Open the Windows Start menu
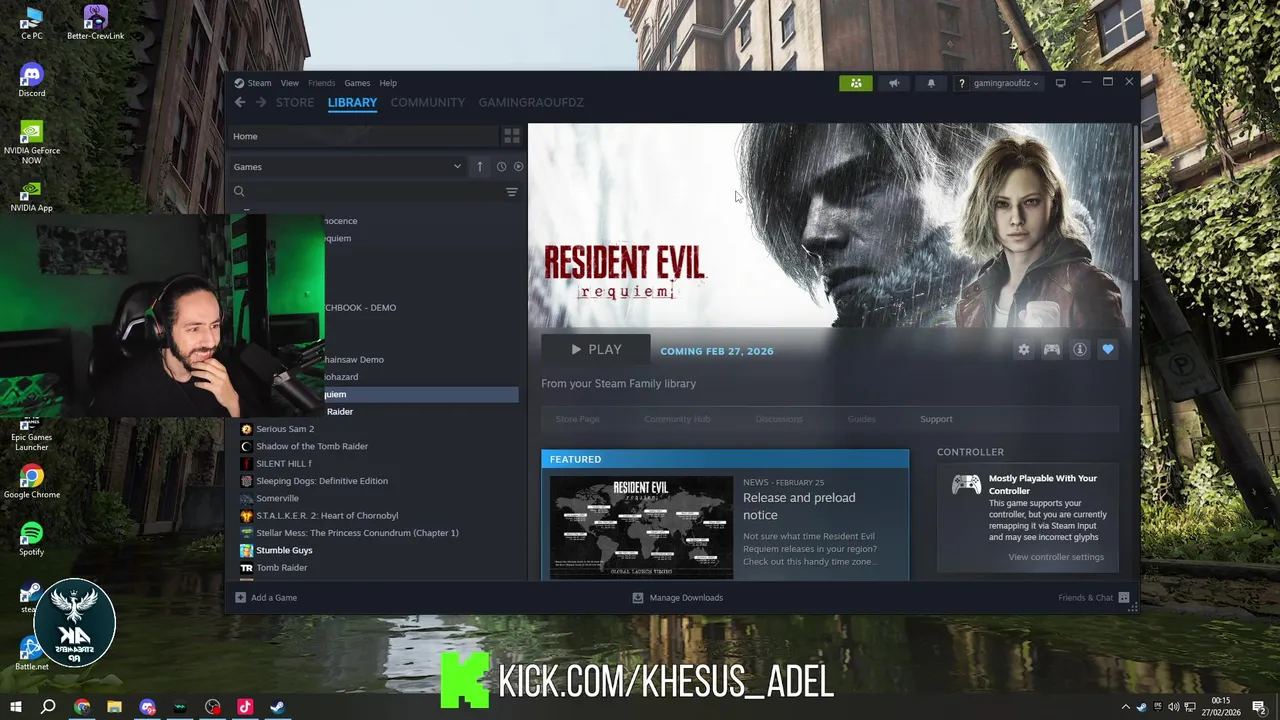Screen dimensions: 1280x720 tap(15, 707)
